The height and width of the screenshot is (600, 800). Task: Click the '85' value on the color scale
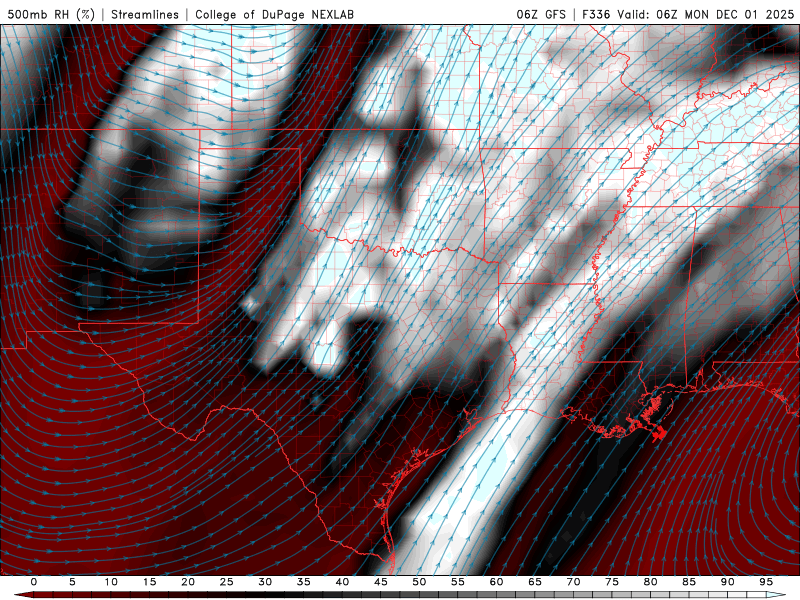pos(689,582)
